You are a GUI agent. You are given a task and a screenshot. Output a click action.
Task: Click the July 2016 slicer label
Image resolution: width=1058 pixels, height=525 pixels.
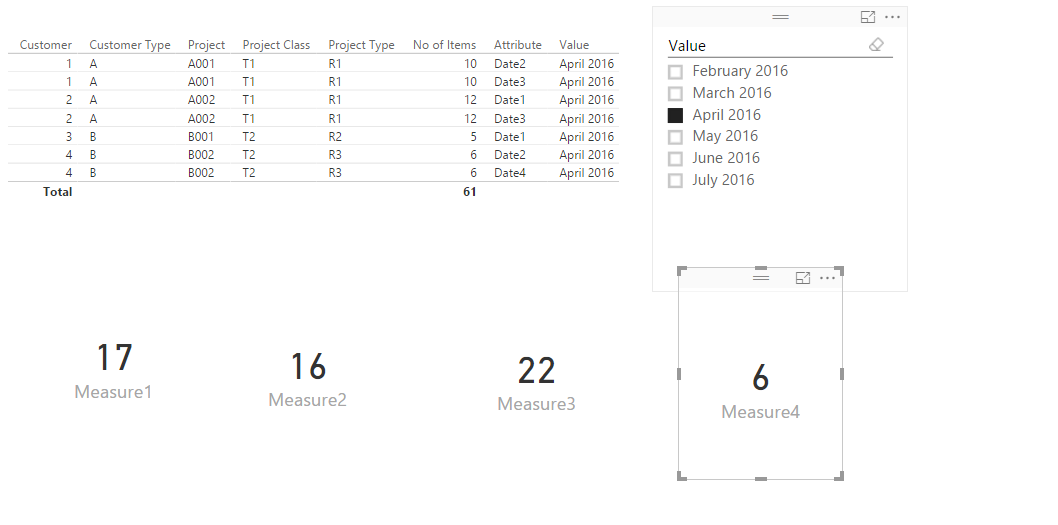pos(723,180)
